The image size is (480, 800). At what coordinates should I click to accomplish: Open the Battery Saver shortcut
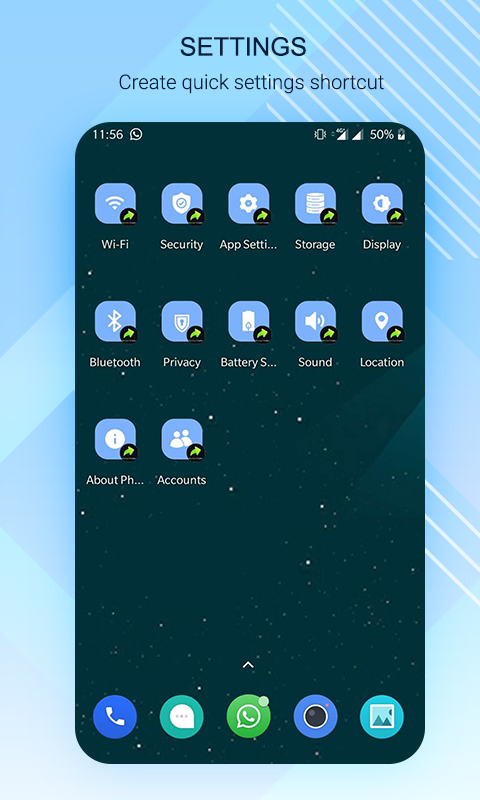click(x=249, y=322)
